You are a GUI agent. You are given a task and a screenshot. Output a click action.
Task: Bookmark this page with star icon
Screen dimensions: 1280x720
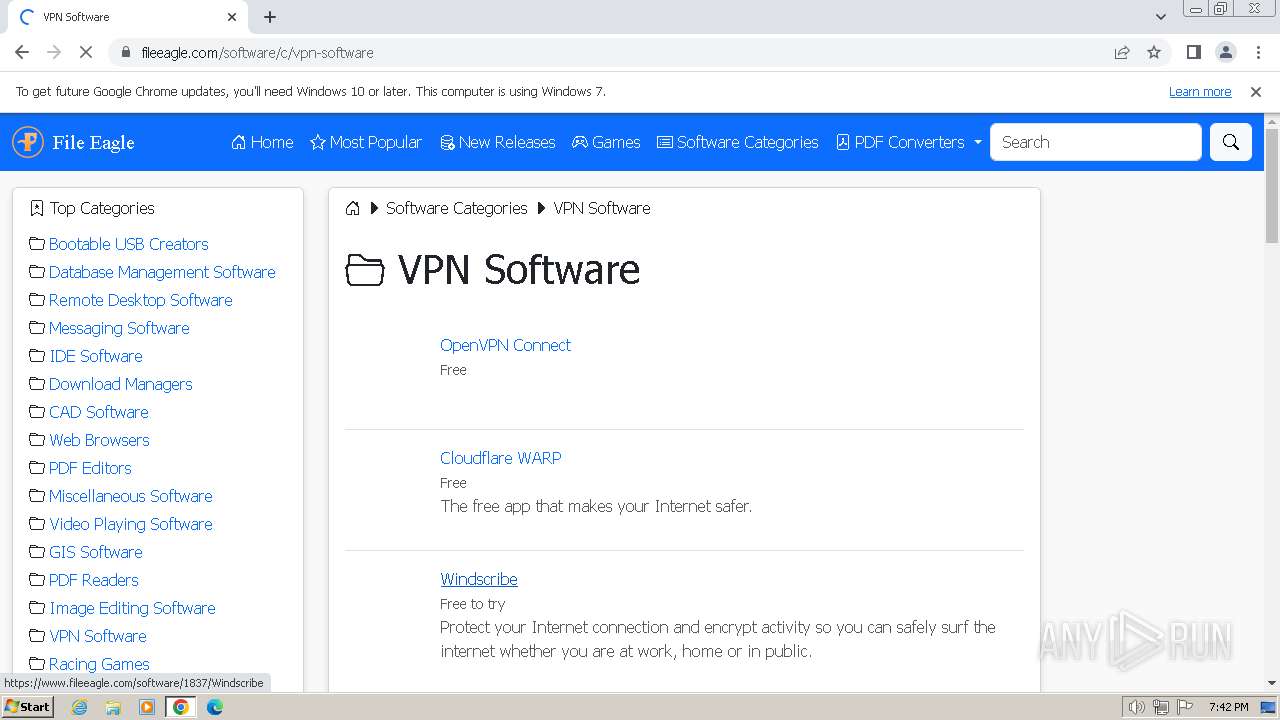[x=1154, y=52]
